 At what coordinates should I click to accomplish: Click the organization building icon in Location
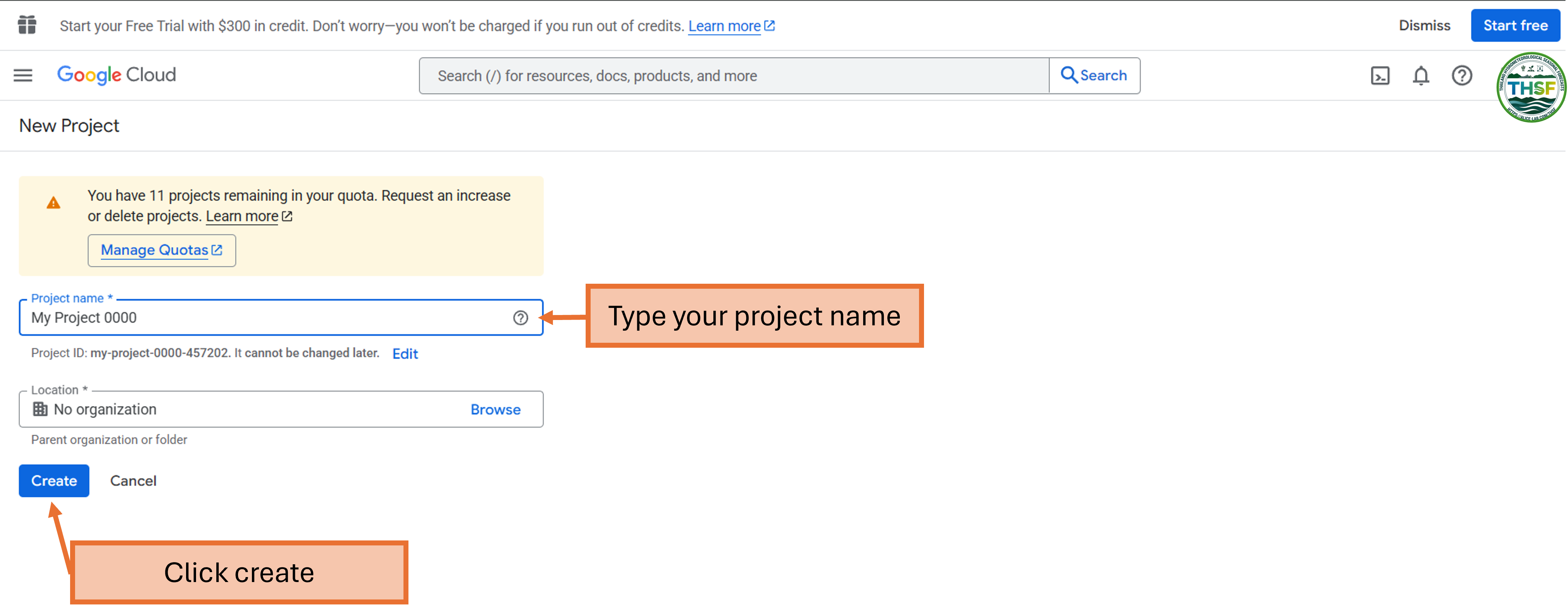(40, 409)
